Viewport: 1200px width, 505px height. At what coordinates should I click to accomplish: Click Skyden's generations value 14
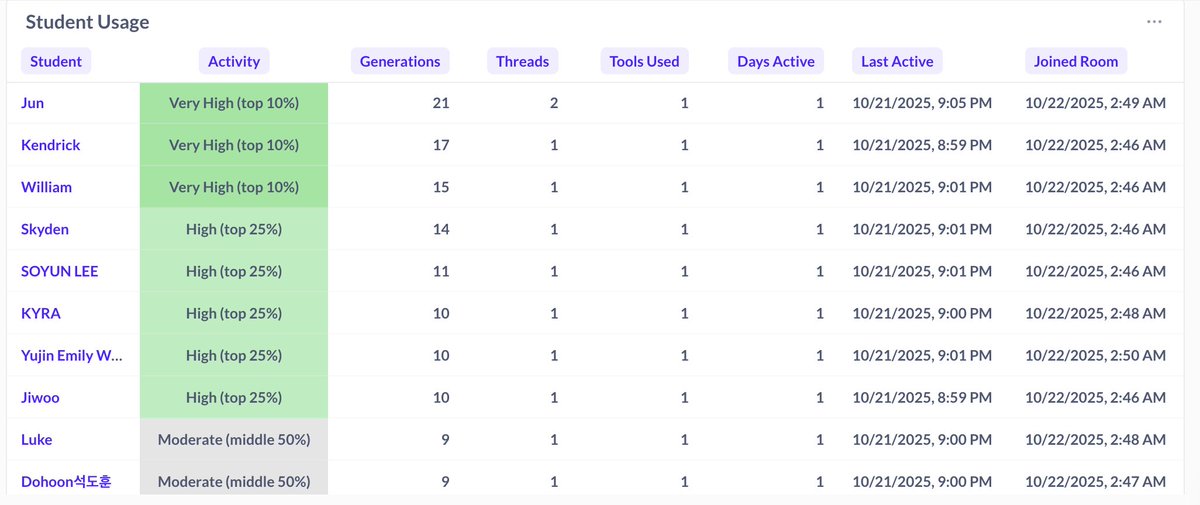[x=441, y=229]
